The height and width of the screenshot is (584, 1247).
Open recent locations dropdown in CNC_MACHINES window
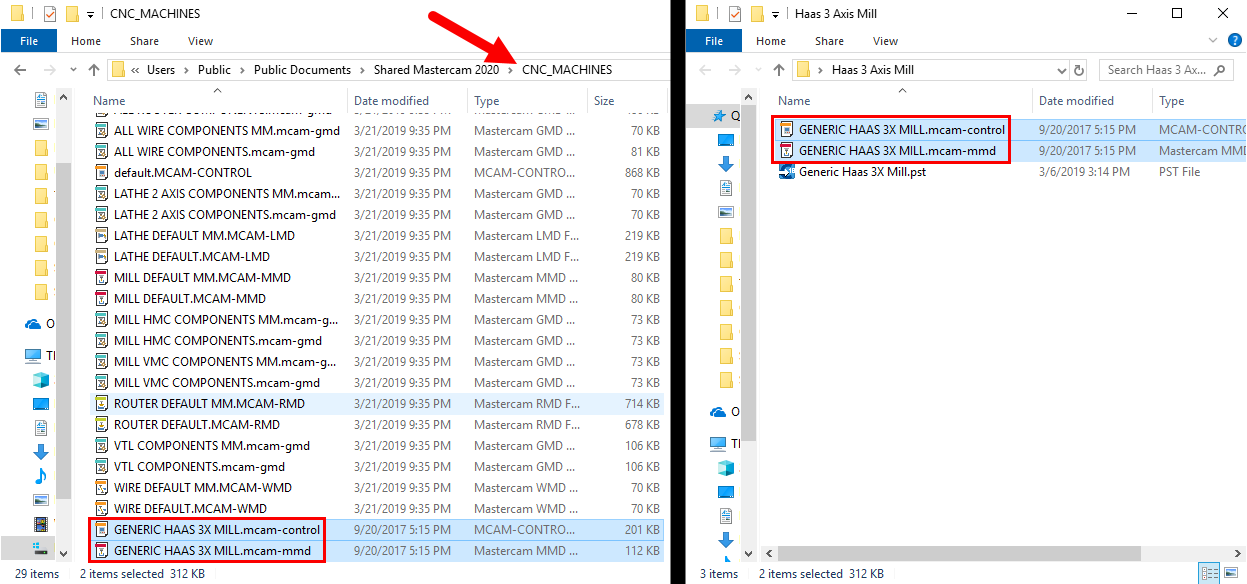(71, 70)
